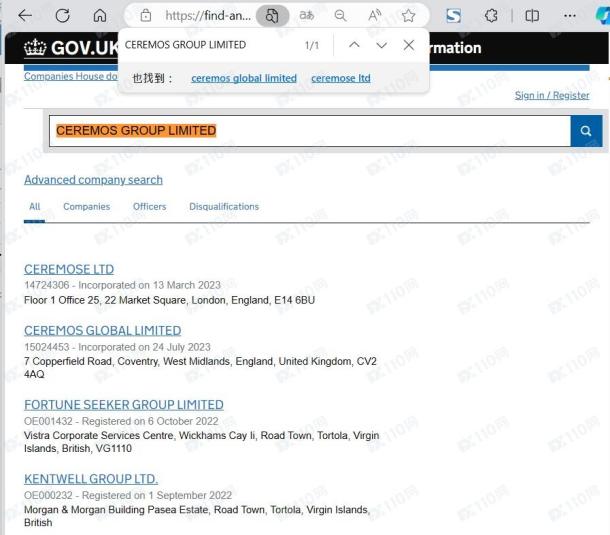Switch to the Companies tab
The height and width of the screenshot is (535, 610).
(87, 207)
